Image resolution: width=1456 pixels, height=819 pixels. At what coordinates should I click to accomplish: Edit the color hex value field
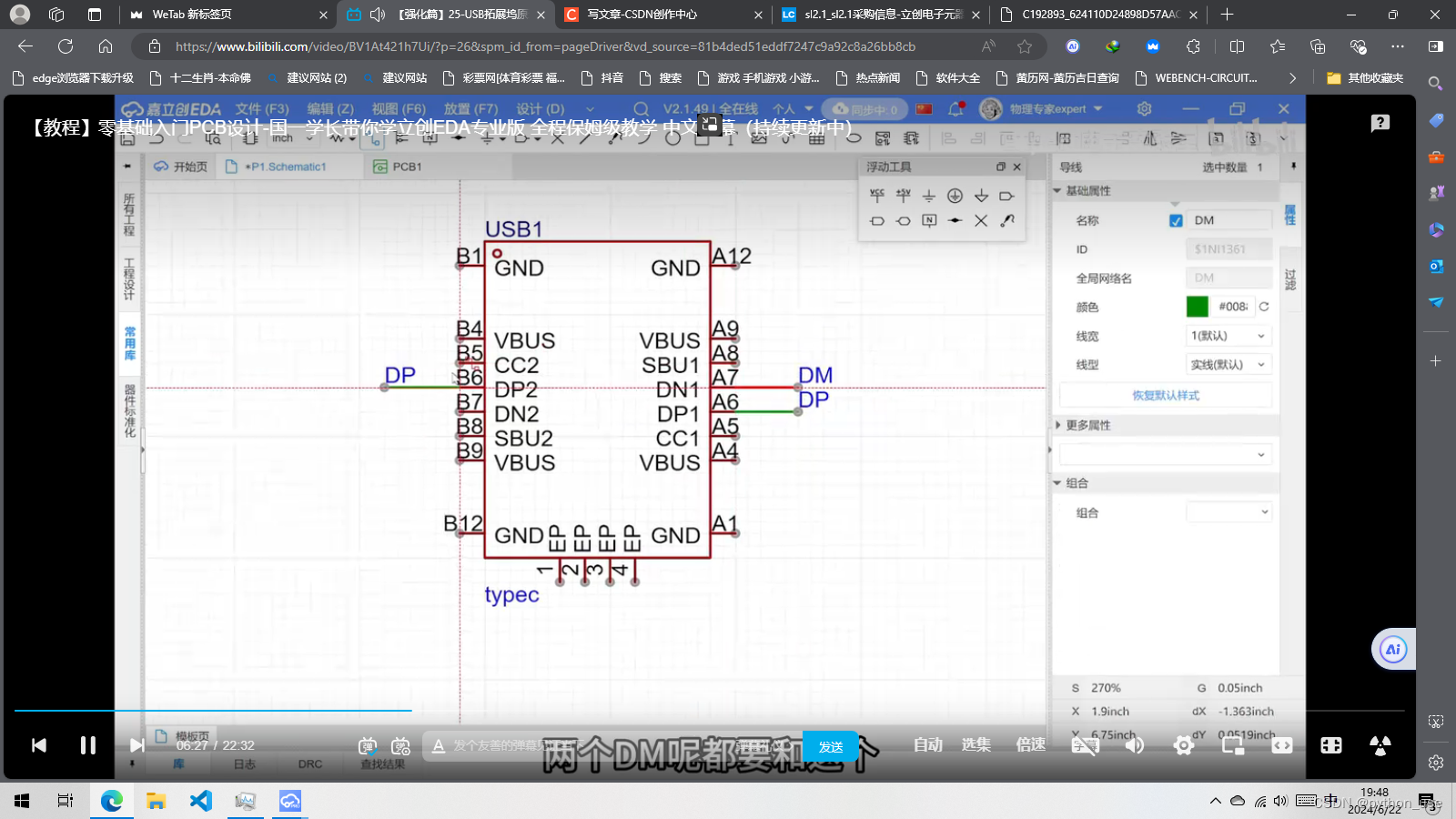click(1232, 307)
